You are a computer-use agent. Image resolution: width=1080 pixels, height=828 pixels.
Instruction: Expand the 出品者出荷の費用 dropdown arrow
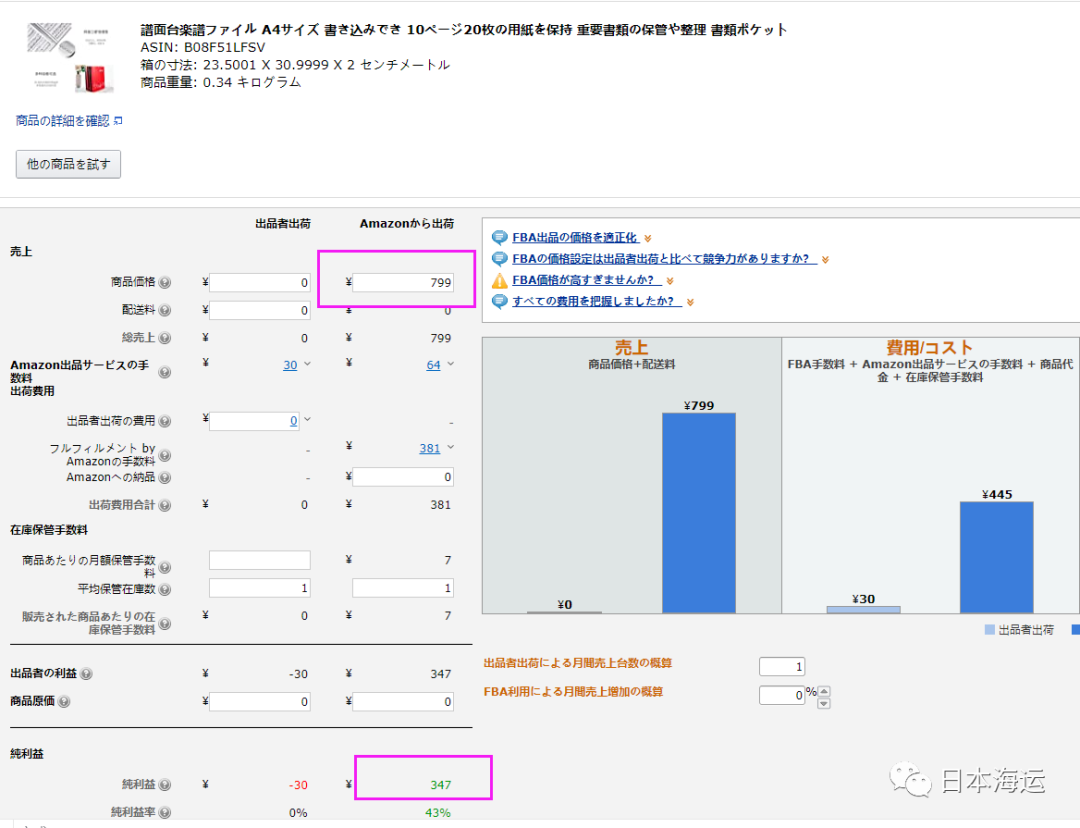click(x=307, y=419)
